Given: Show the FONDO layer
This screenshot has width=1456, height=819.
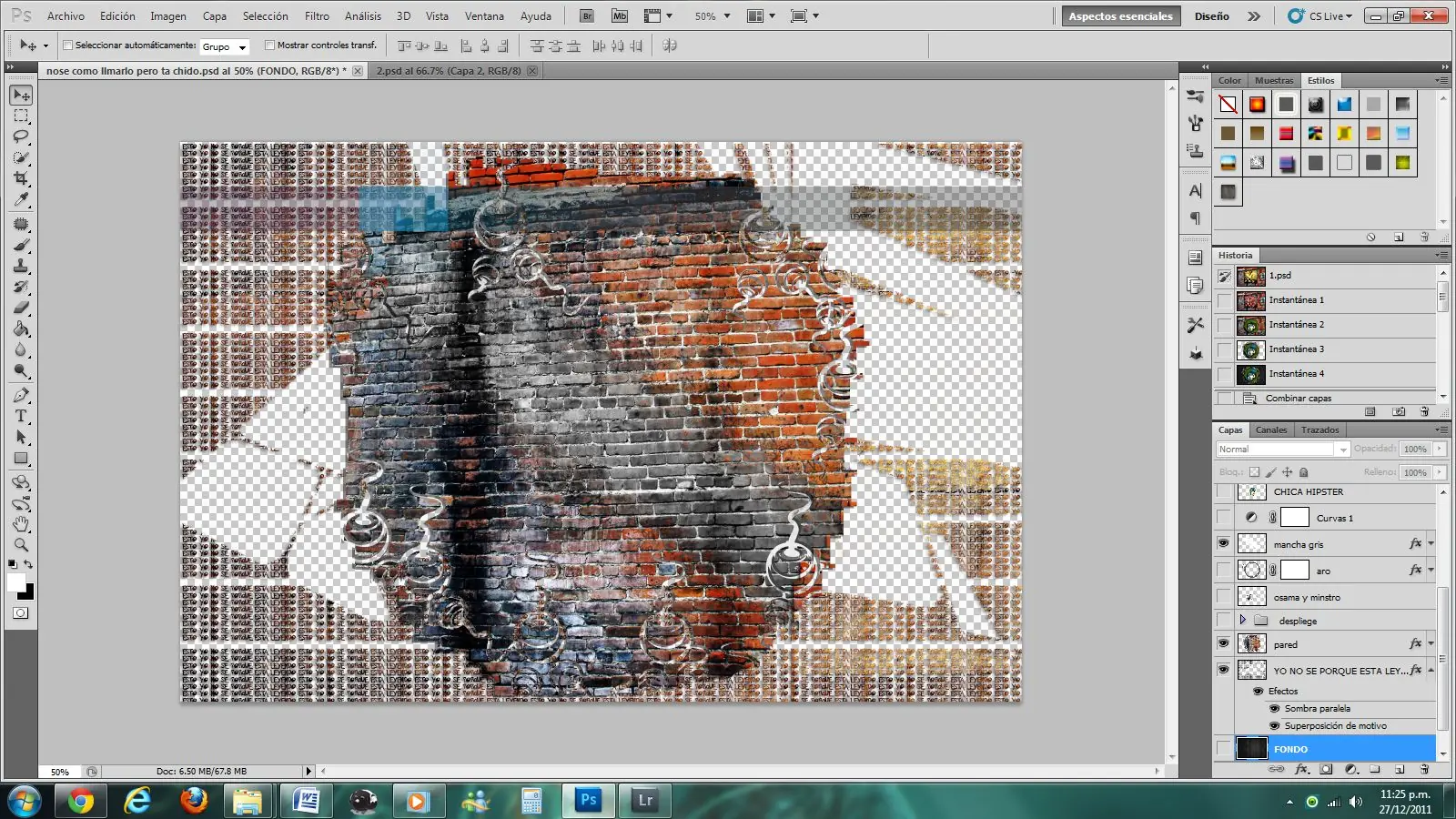Looking at the screenshot, I should (1224, 748).
